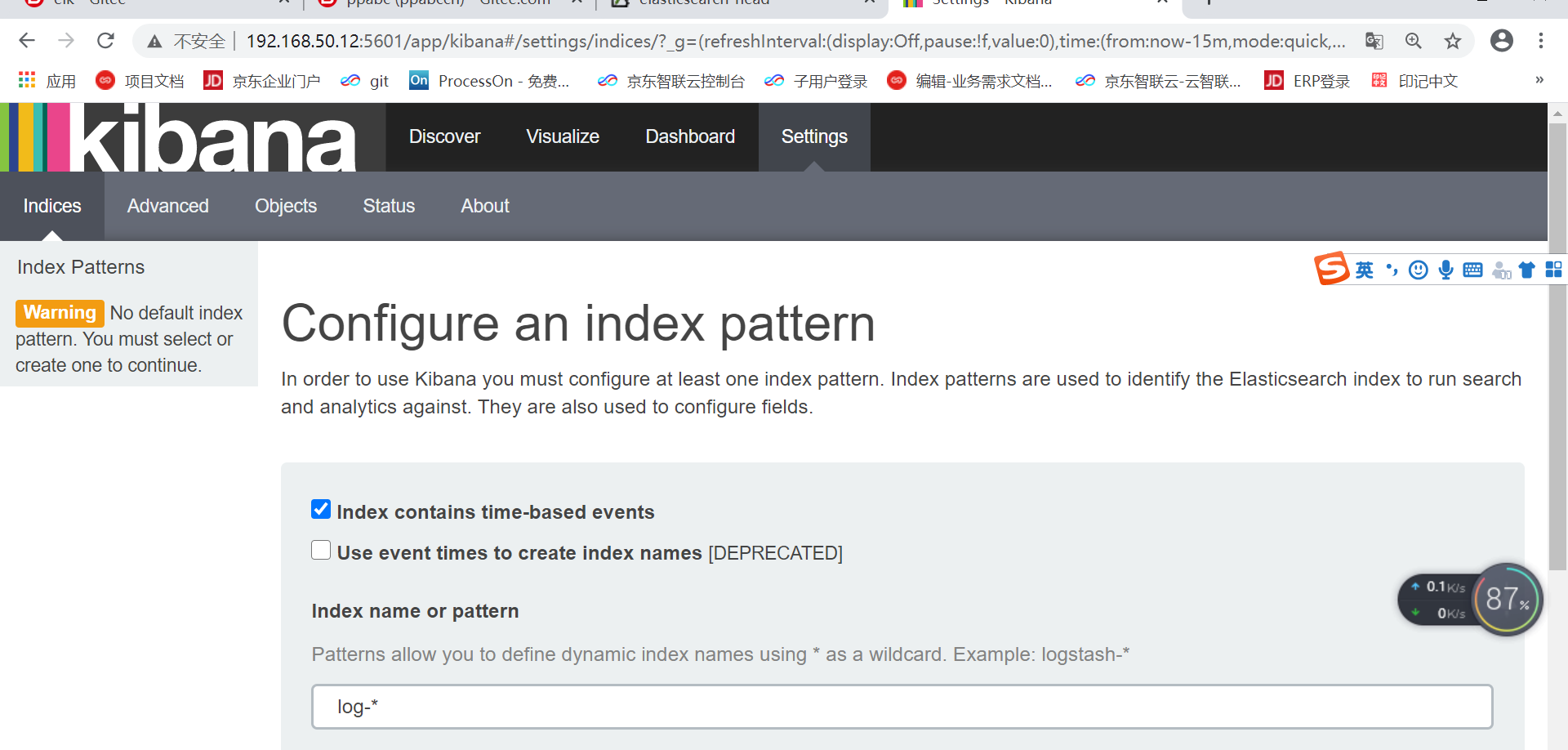
Task: Open ERP登录 bookmark
Action: coord(1307,81)
